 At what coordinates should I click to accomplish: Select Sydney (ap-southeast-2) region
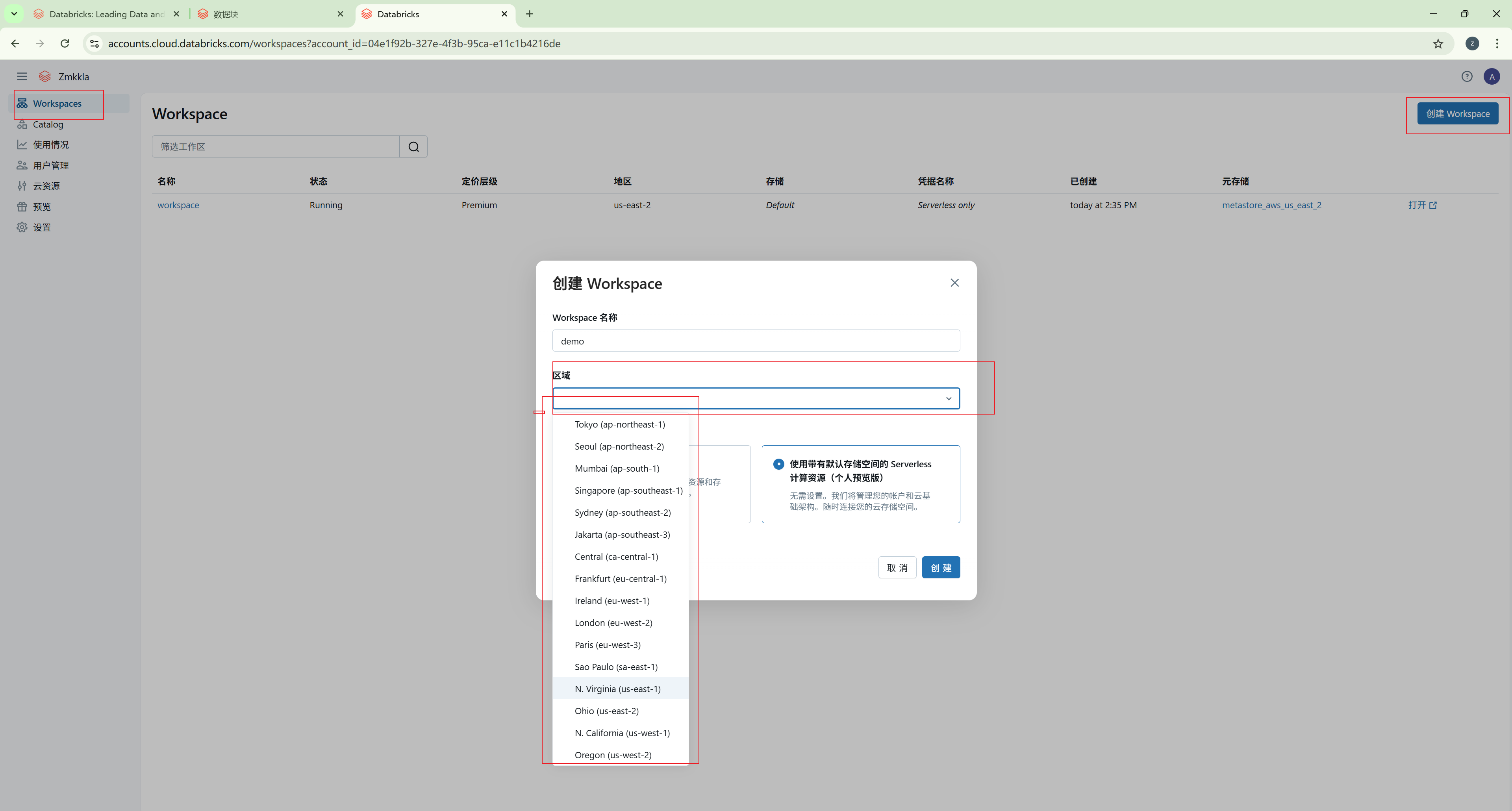pos(621,512)
